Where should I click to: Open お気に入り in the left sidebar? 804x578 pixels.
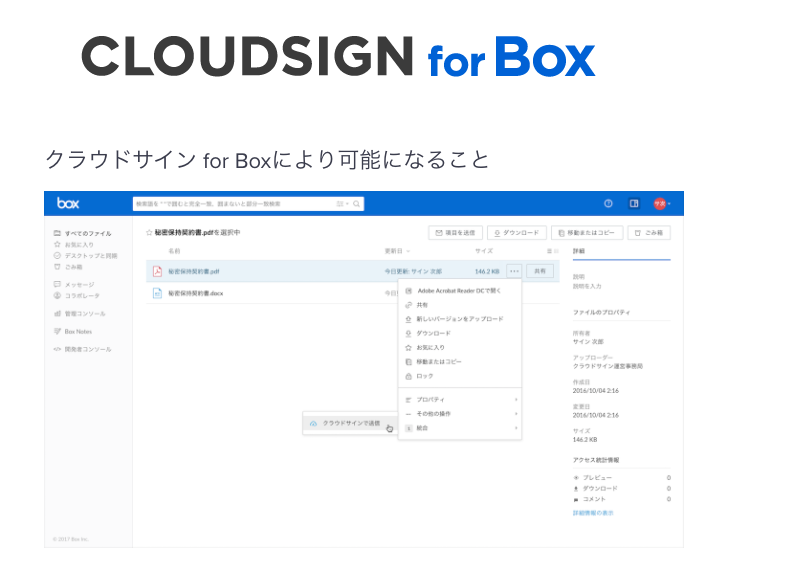(74, 245)
